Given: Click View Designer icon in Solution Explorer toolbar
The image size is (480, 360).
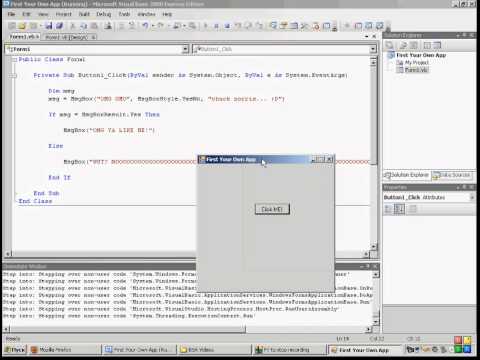Looking at the screenshot, I should 437,45.
